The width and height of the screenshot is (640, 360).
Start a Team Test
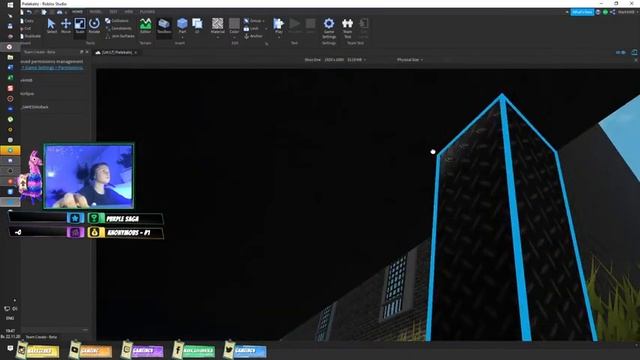[347, 28]
